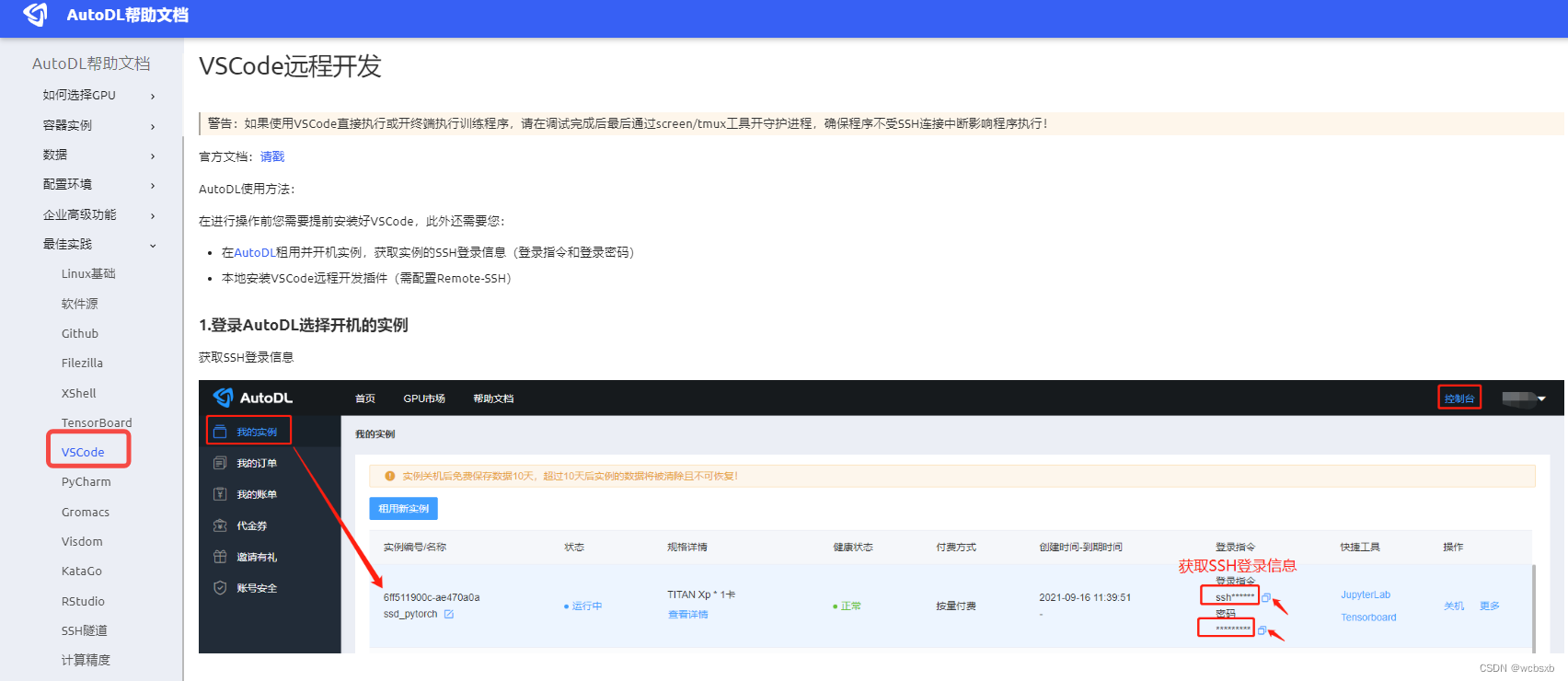Open the Gromacs doc page
Viewport: 1568px width, 681px height.
click(x=86, y=512)
